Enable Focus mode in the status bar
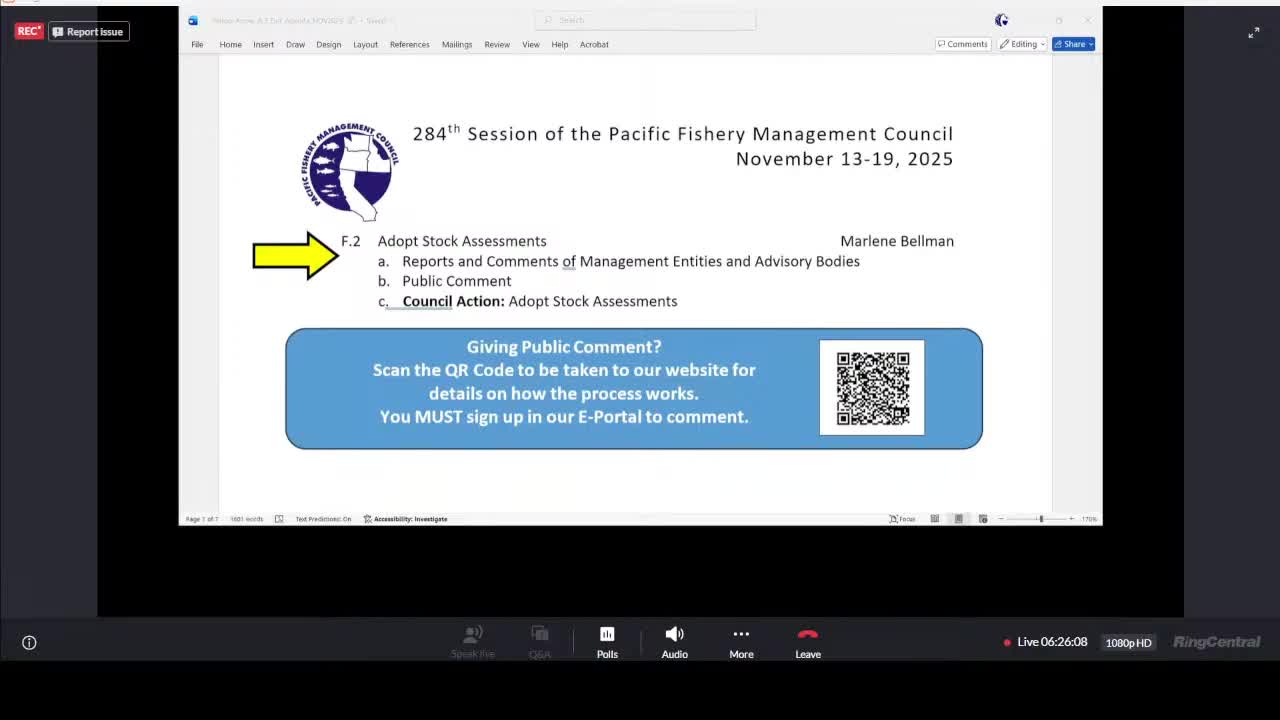The image size is (1280, 720). [x=901, y=518]
